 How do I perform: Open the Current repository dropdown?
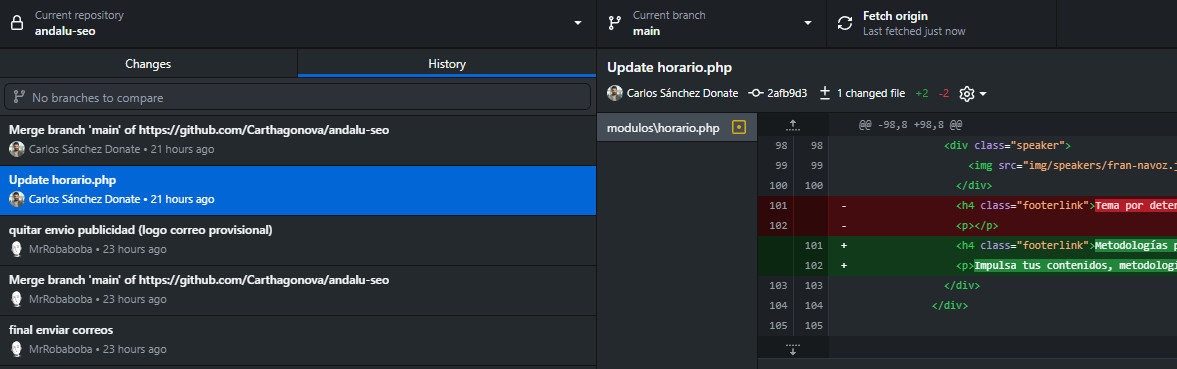[x=298, y=24]
